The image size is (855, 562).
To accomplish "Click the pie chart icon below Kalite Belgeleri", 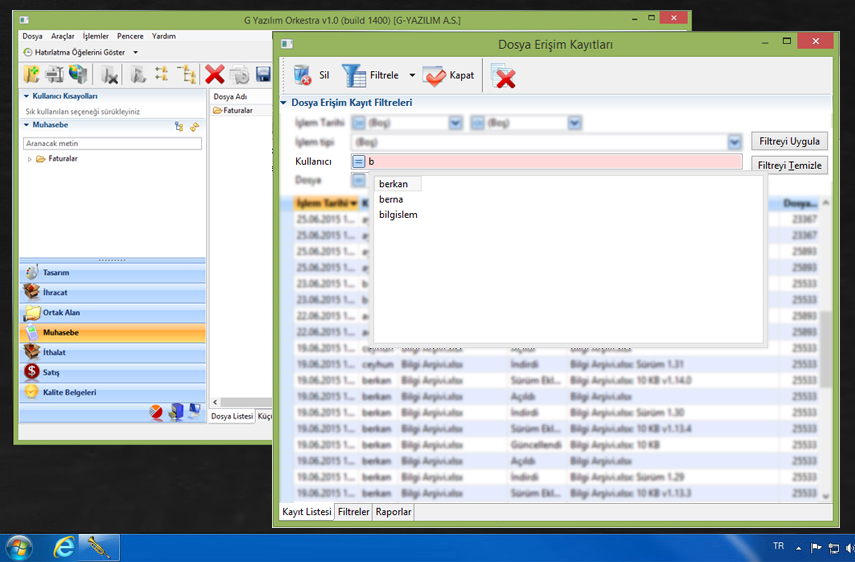I will [x=156, y=411].
